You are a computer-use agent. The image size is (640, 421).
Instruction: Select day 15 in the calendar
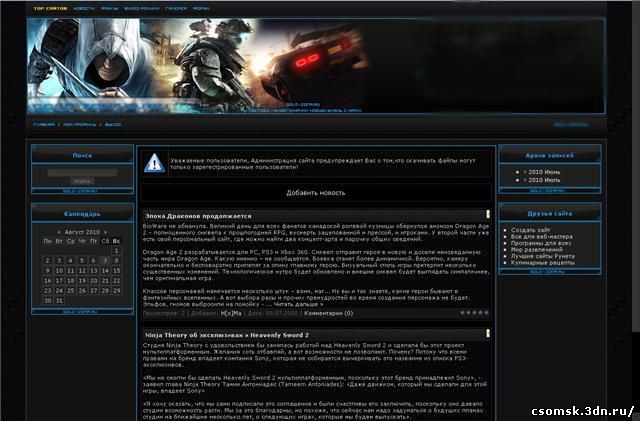(x=117, y=270)
